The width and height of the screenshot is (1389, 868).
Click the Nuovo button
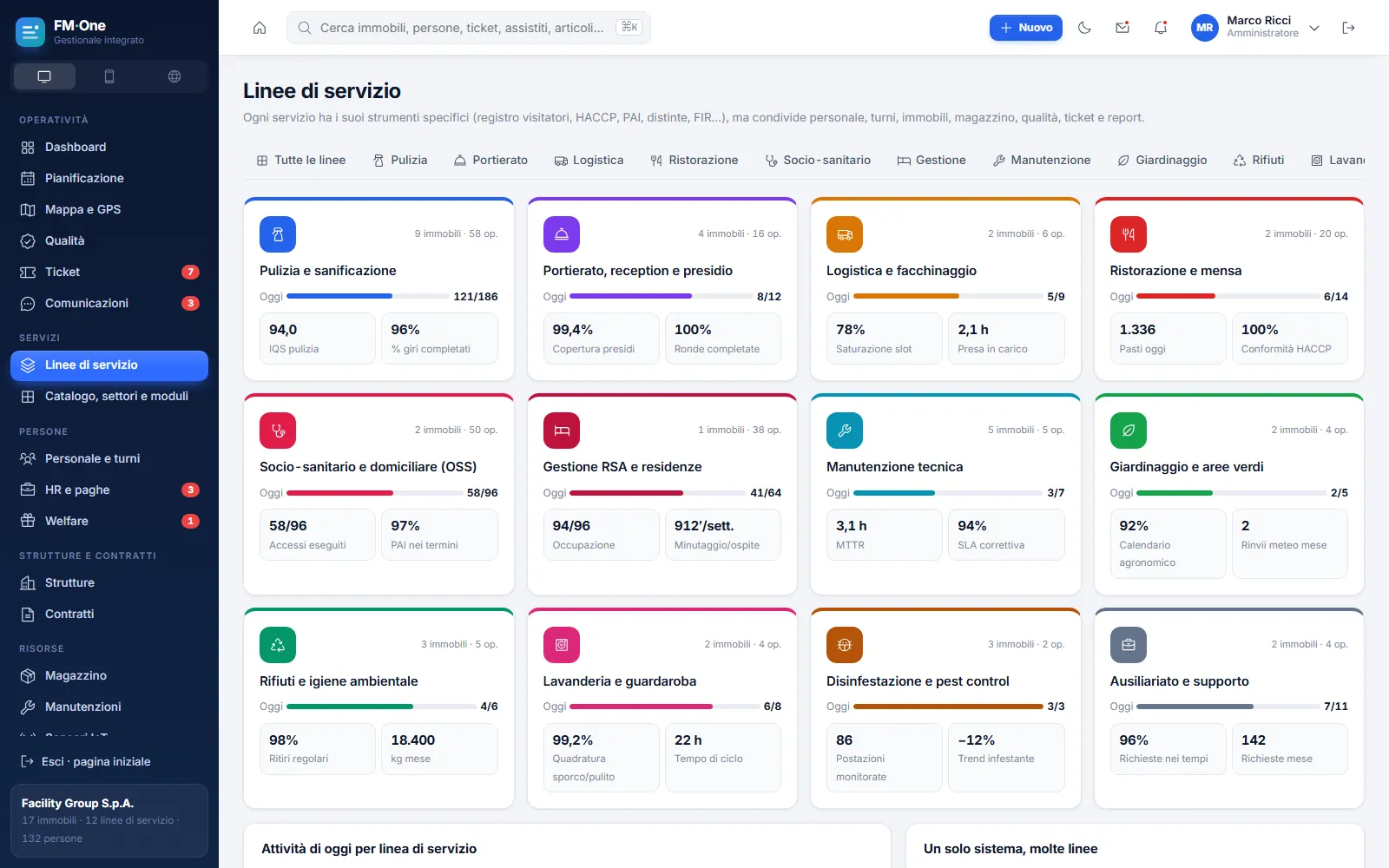(x=1026, y=28)
